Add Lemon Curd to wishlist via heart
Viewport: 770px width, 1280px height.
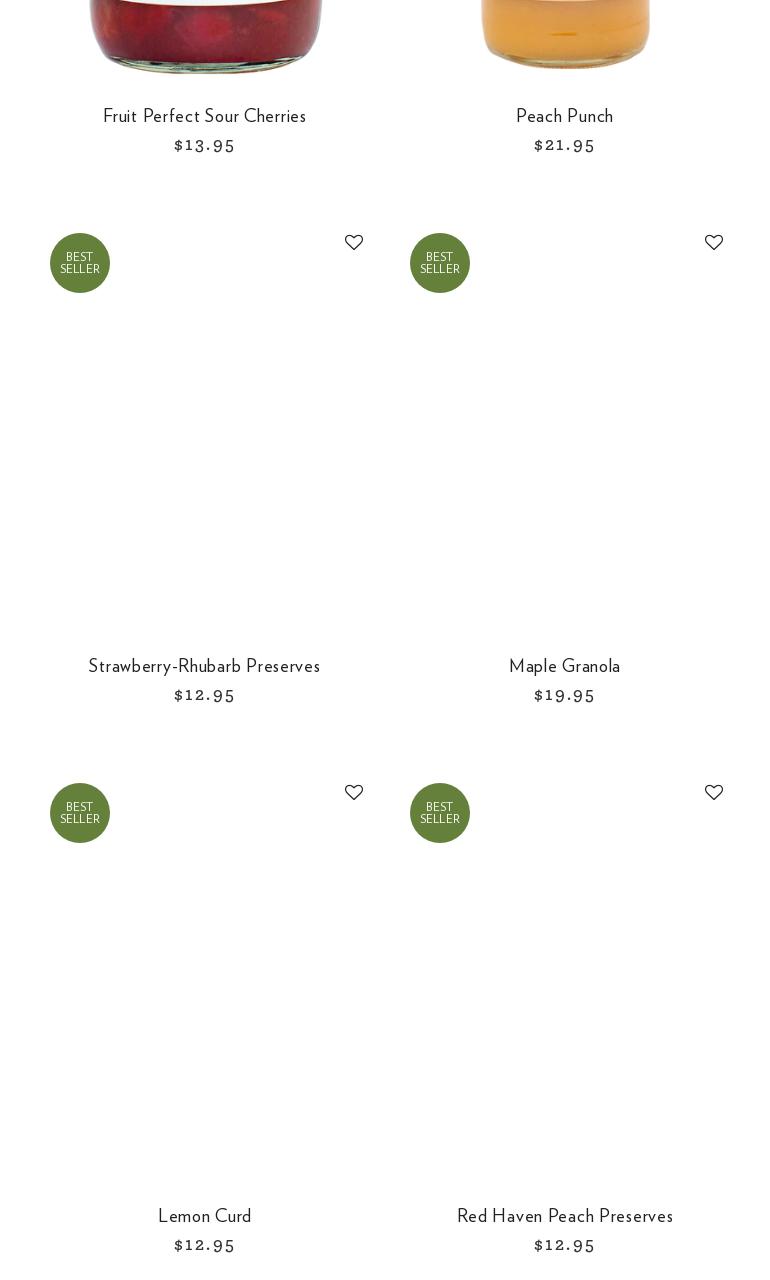point(354,793)
